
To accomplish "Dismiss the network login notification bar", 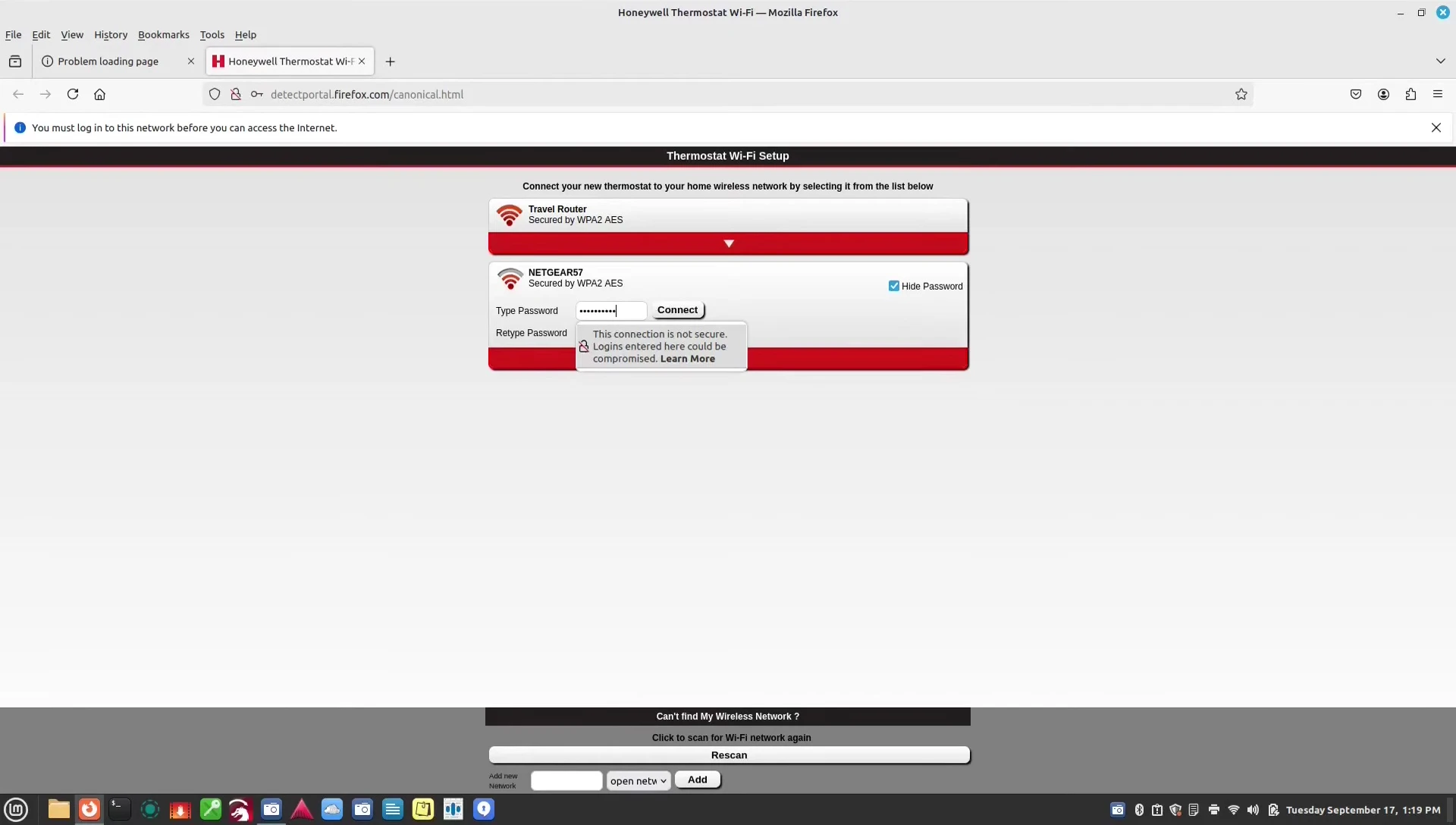I will point(1436,127).
